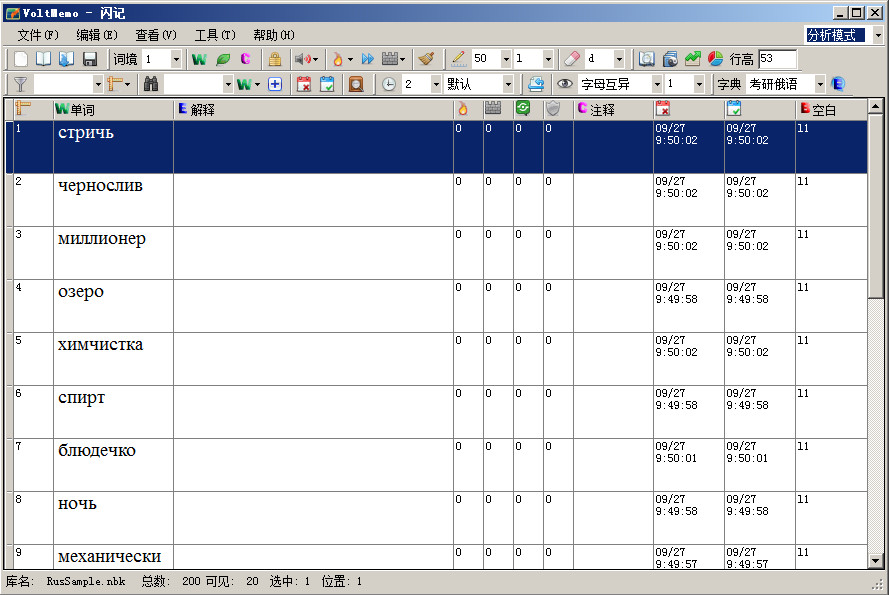Click the green W word icon
889x595 pixels.
200,60
